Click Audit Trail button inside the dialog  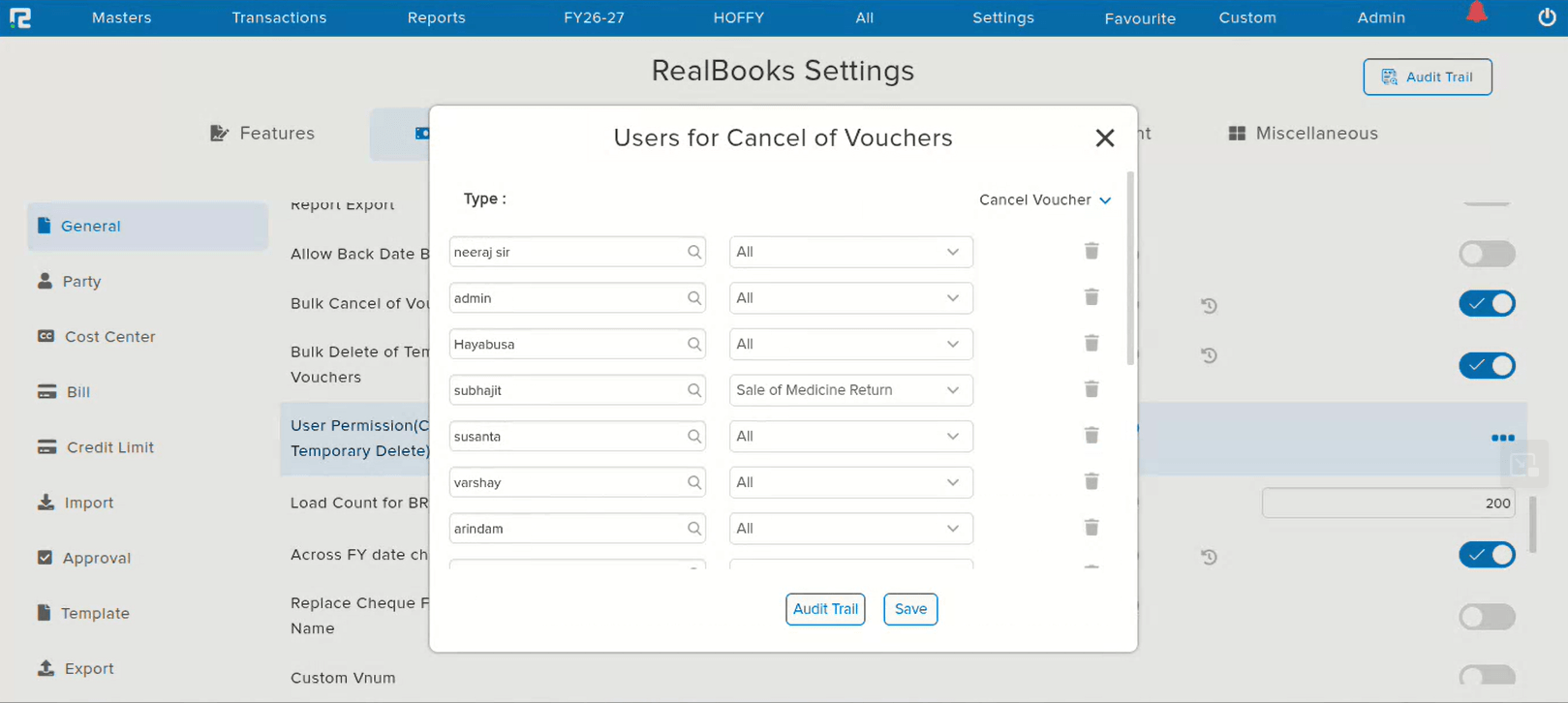point(825,609)
